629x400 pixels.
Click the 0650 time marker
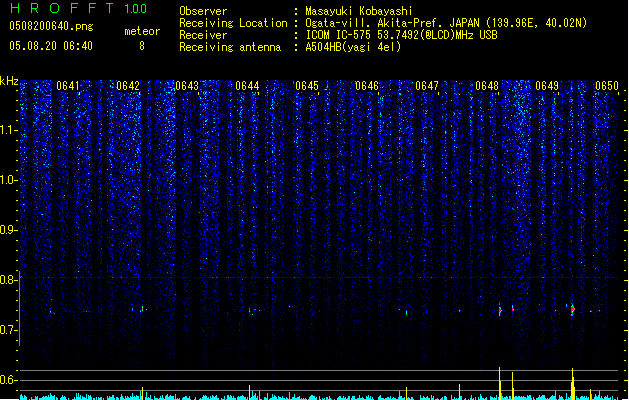607,86
